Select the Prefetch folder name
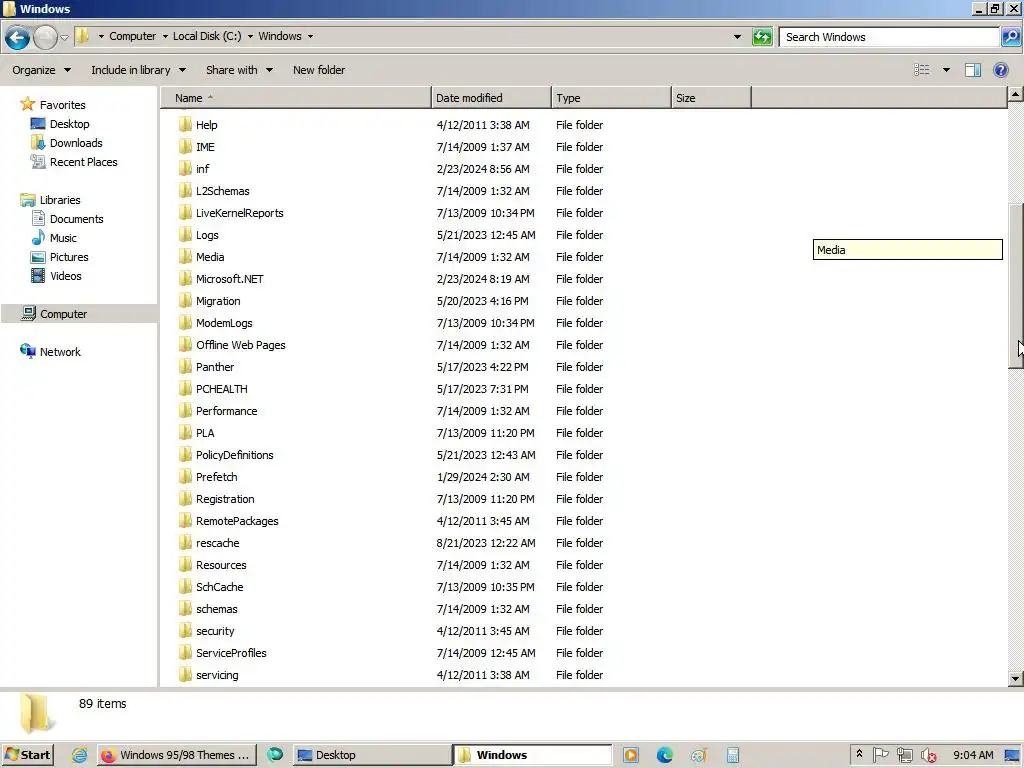1024x768 pixels. click(x=216, y=477)
